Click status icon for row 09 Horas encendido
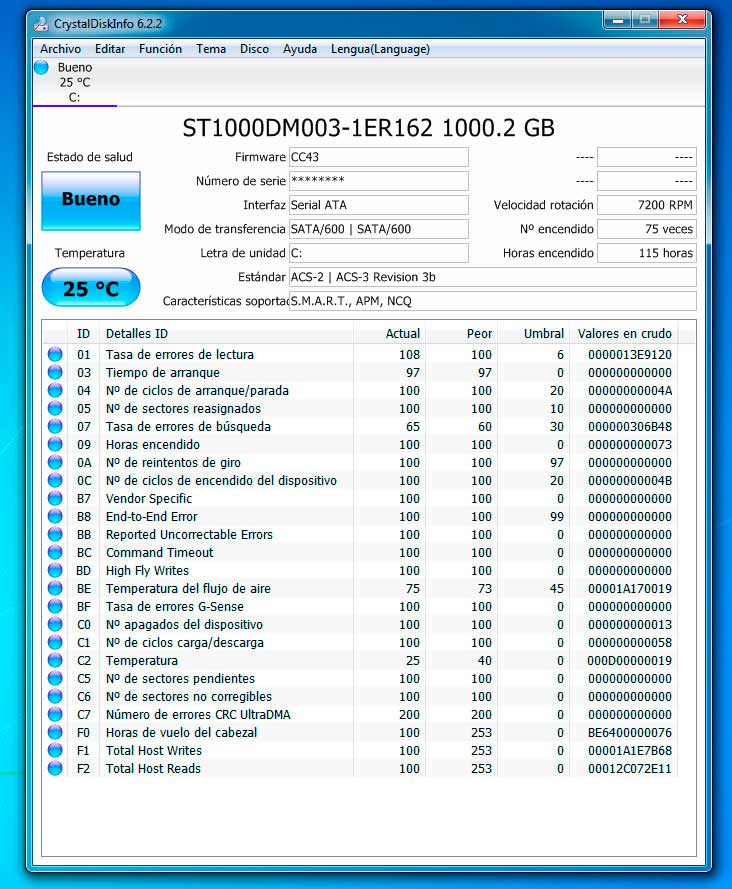This screenshot has width=732, height=889. [x=55, y=444]
